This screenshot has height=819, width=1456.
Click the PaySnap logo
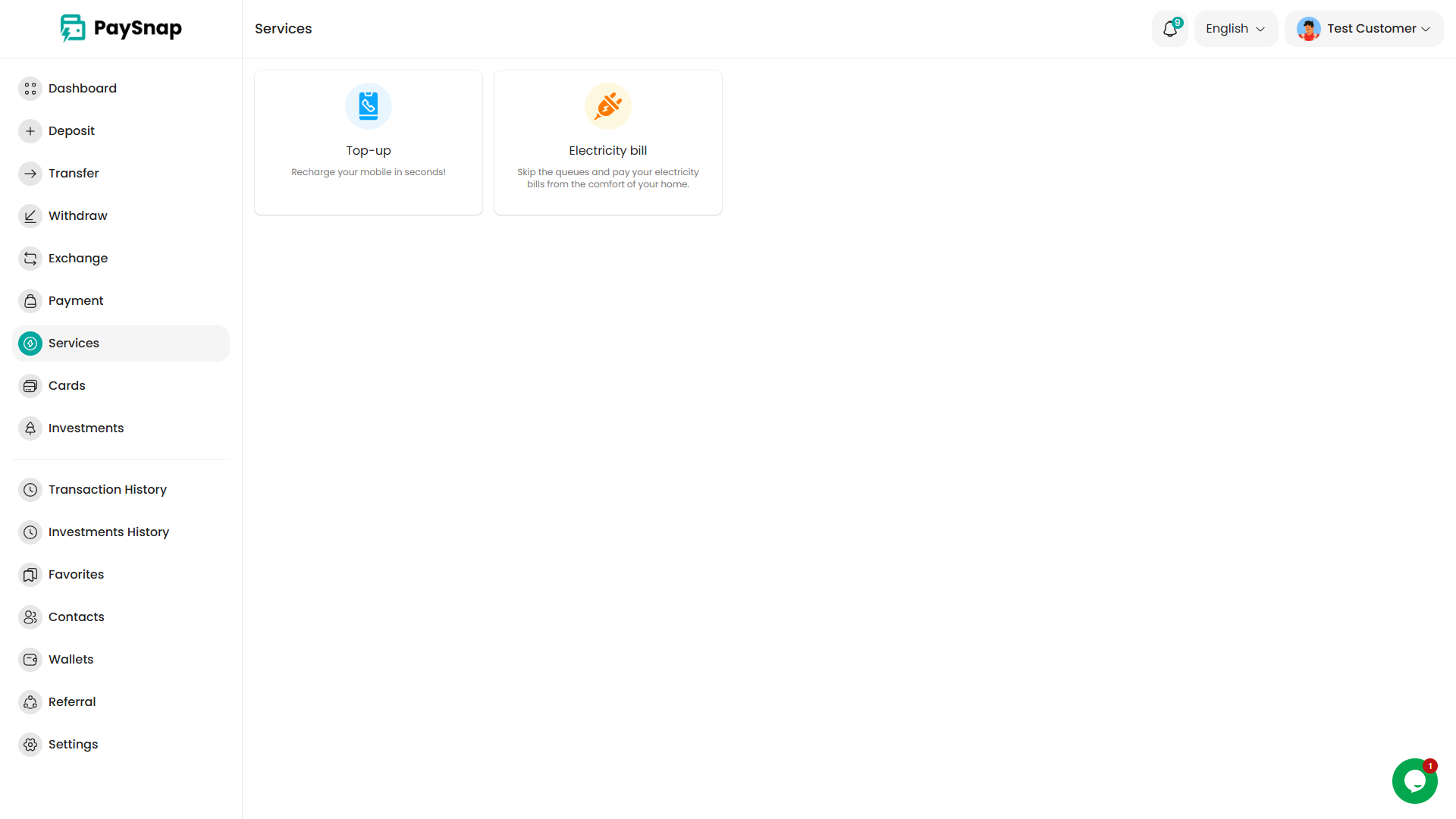click(121, 29)
